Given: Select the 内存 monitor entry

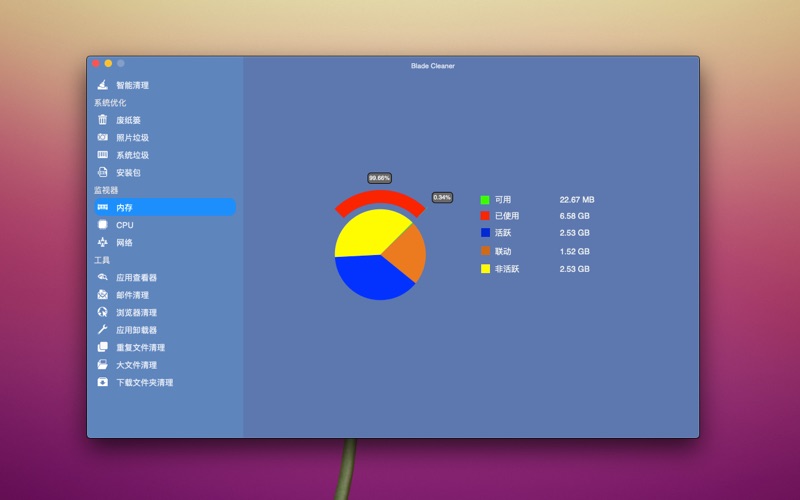Looking at the screenshot, I should [165, 207].
